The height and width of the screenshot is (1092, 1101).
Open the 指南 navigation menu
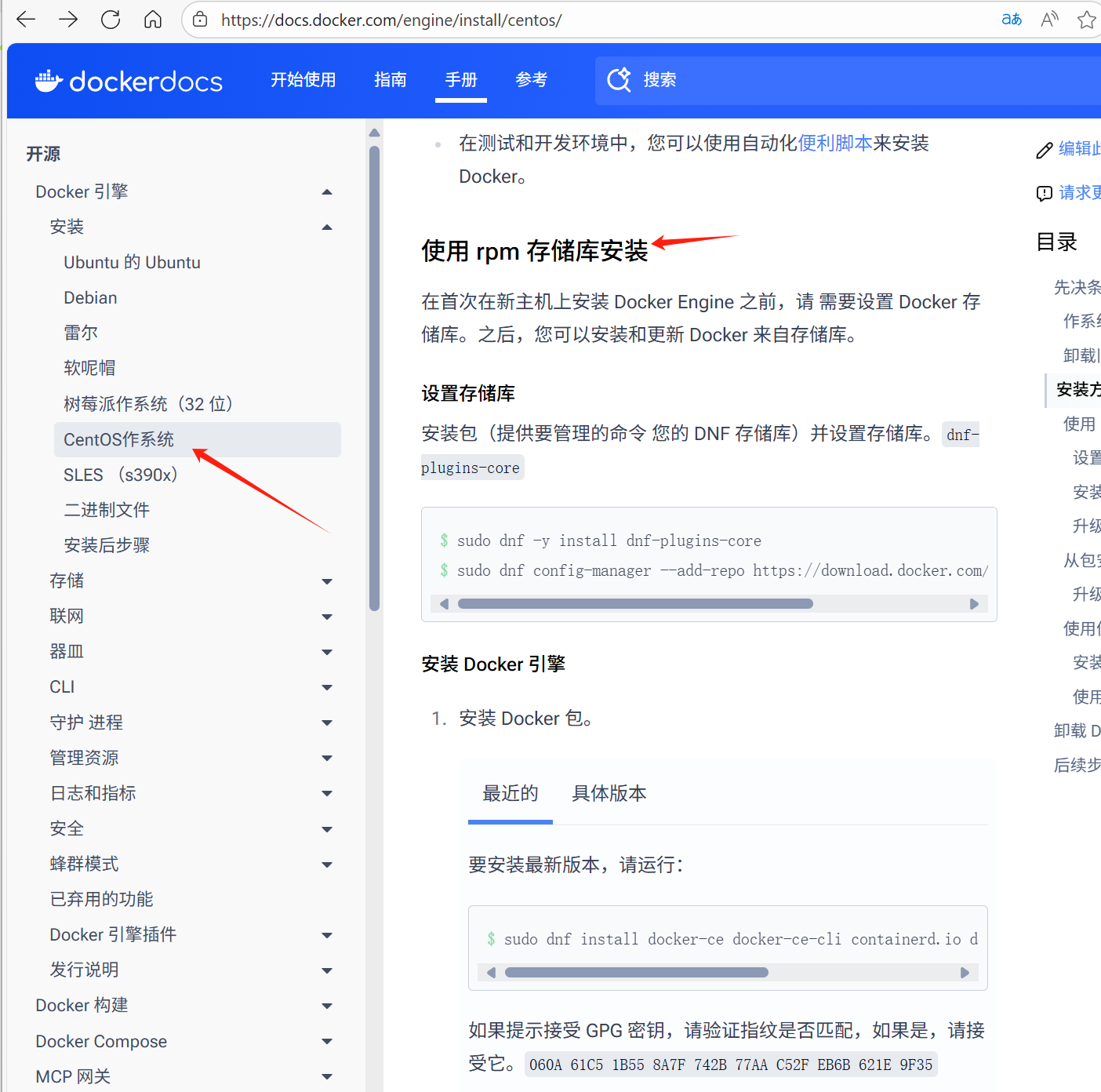click(x=391, y=79)
